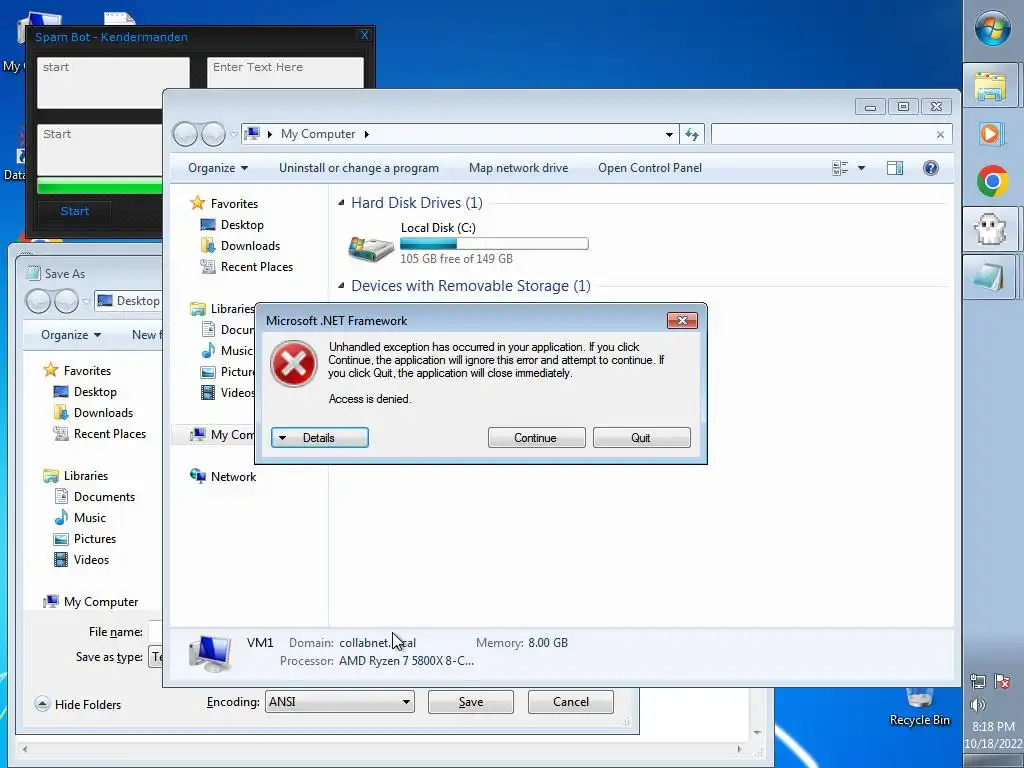
Task: Toggle the preview pane icon
Action: (x=895, y=168)
